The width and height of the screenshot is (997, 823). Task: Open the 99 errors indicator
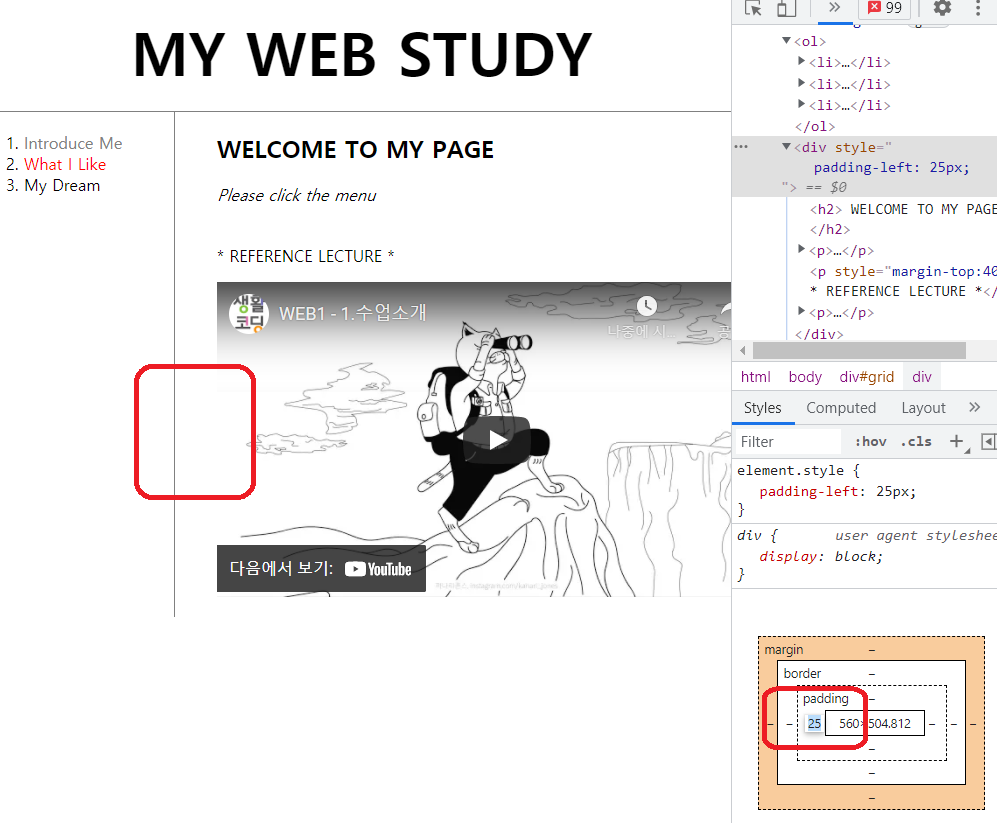pyautogui.click(x=885, y=8)
